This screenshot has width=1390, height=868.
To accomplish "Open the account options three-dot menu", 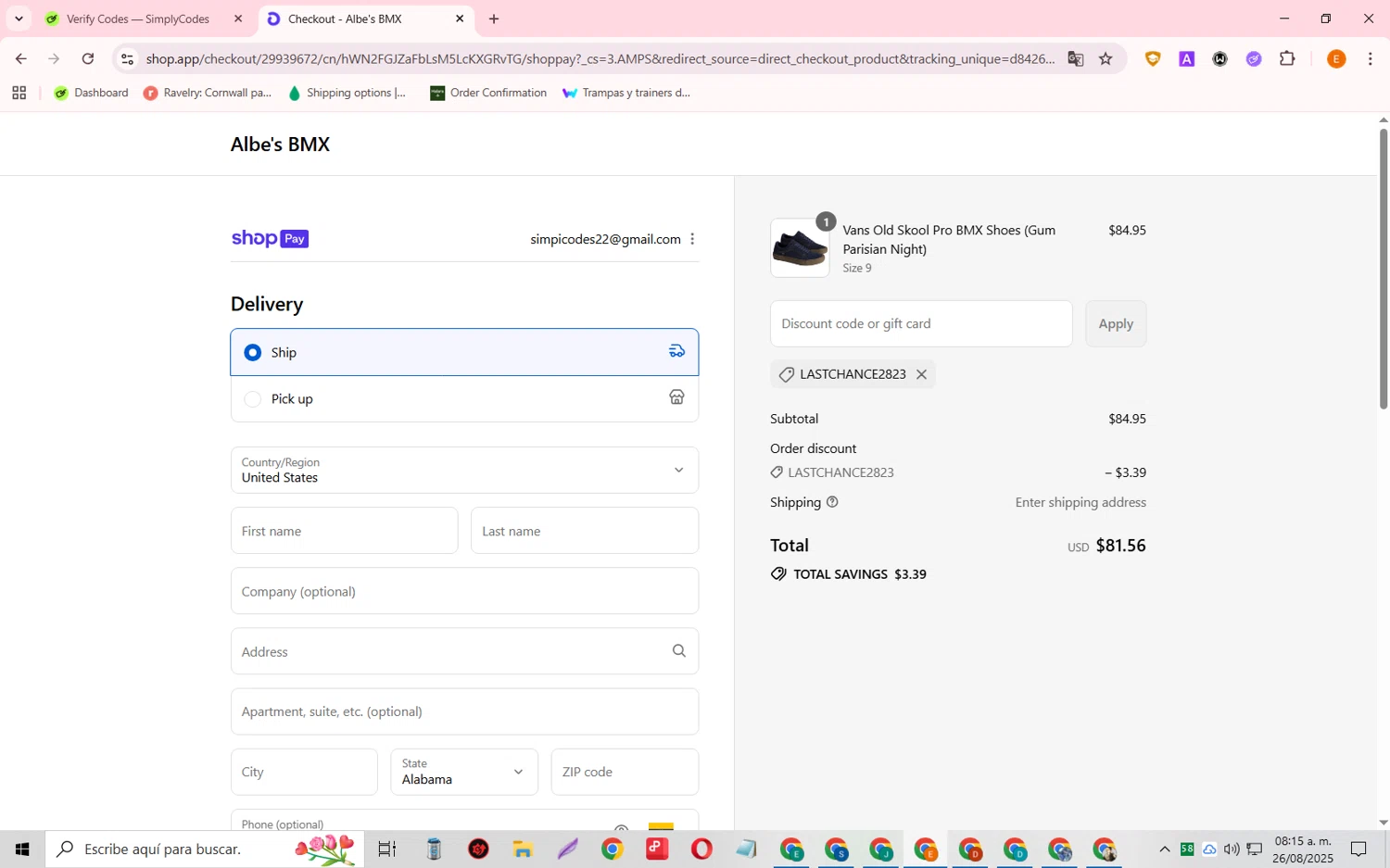I will pos(692,239).
